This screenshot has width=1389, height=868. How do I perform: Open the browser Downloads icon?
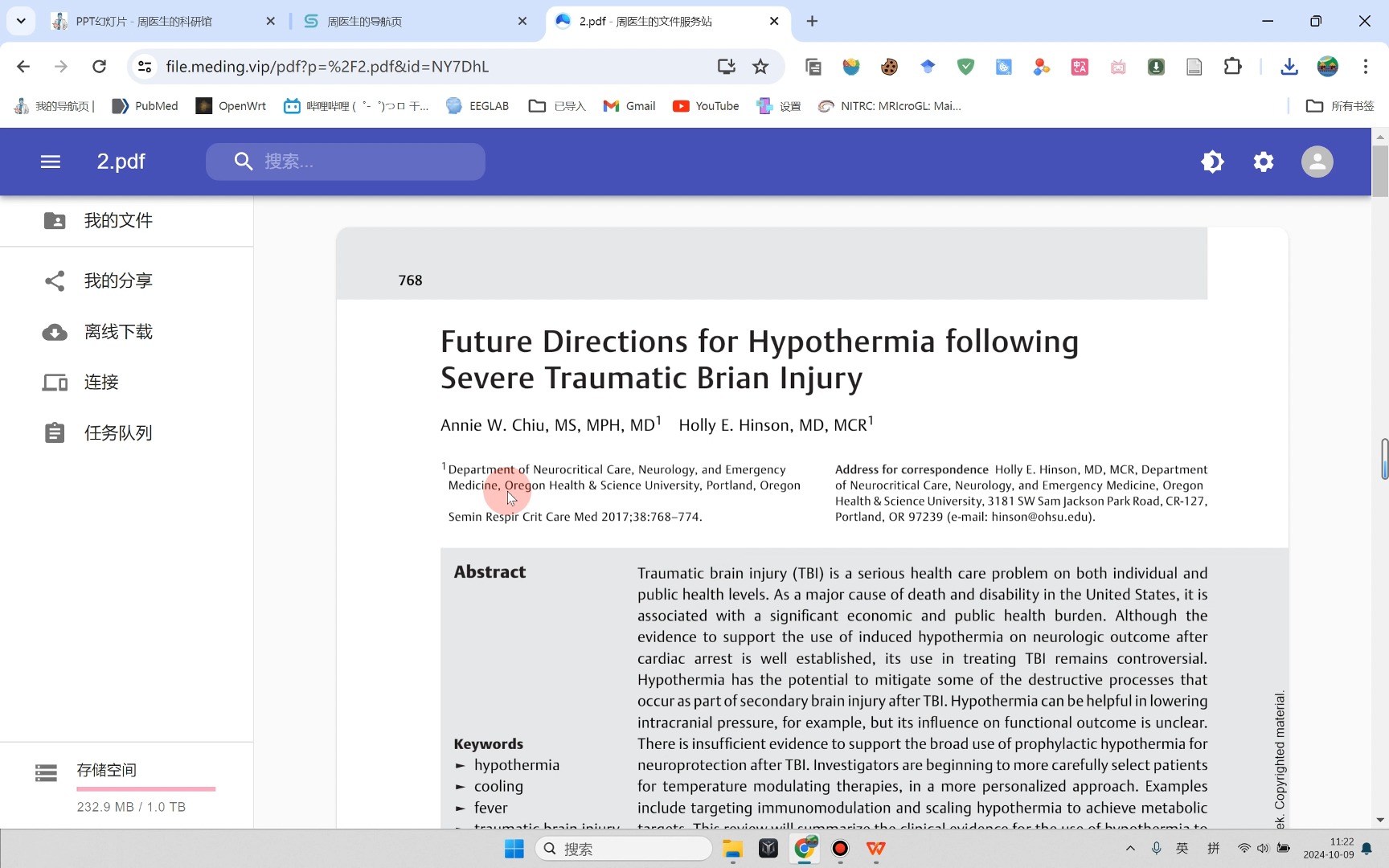[1289, 67]
